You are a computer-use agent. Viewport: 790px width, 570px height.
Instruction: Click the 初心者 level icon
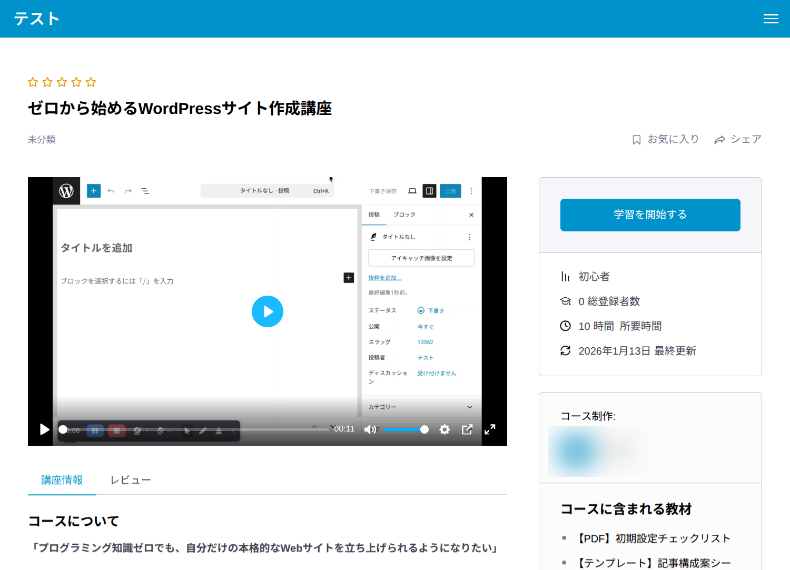(565, 276)
